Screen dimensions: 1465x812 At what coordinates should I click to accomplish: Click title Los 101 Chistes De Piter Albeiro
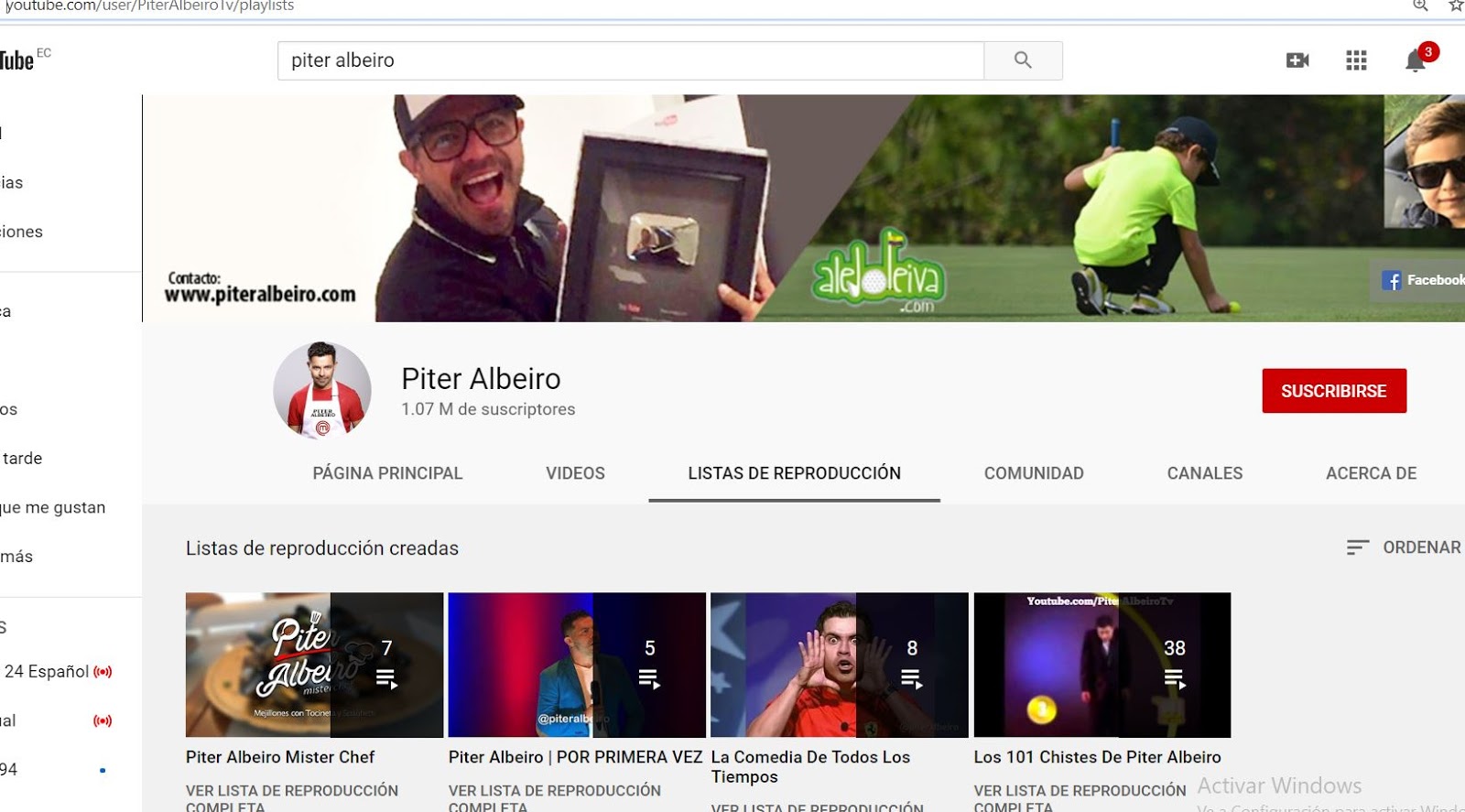(x=1097, y=757)
